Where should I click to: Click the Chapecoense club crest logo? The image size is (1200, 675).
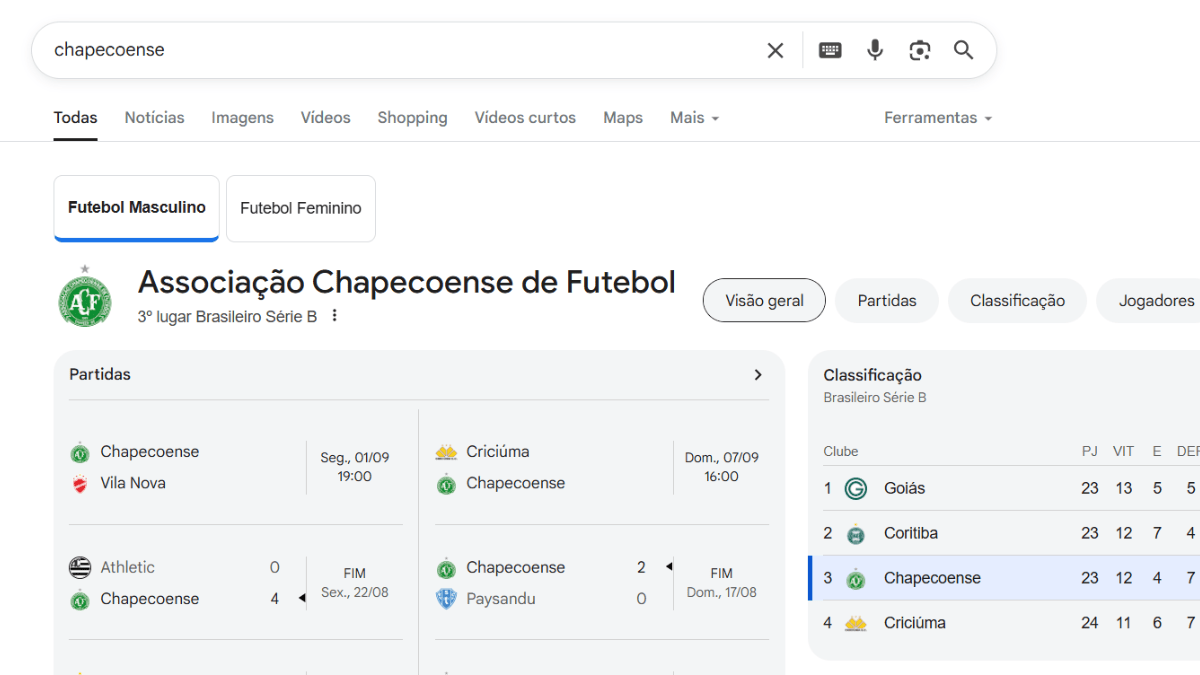pos(85,297)
